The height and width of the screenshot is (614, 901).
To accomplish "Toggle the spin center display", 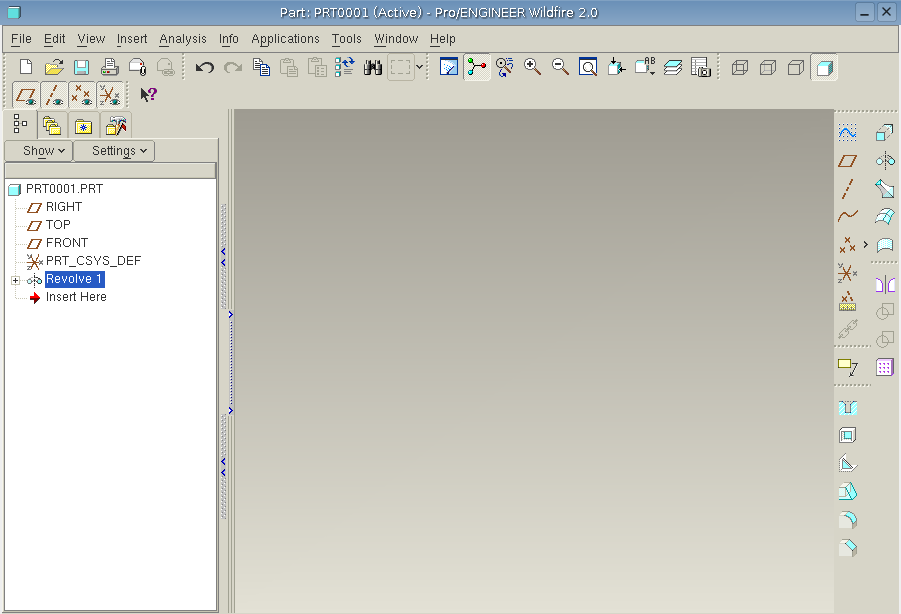I will click(476, 67).
